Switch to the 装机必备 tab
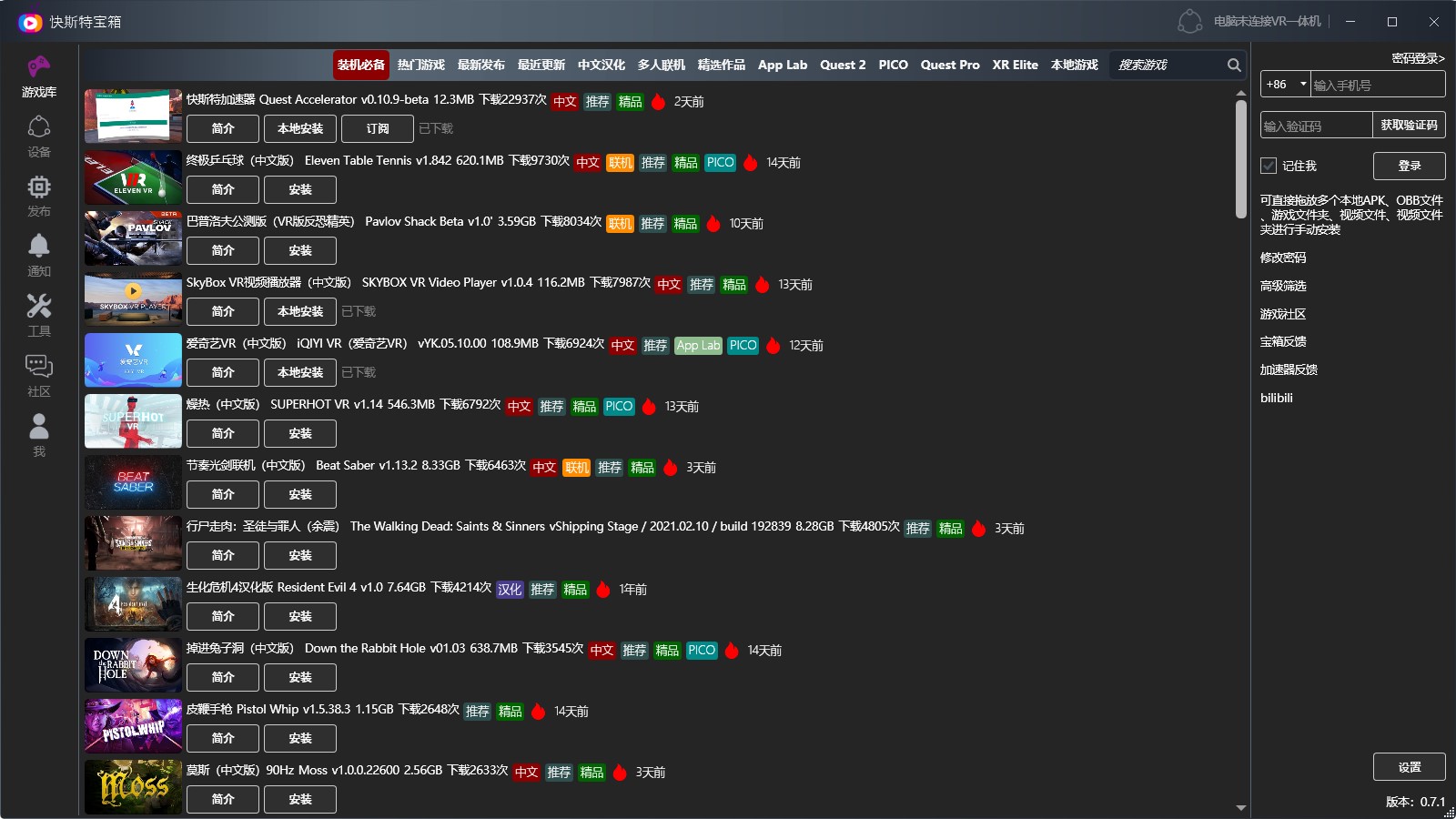This screenshot has width=1456, height=819. pyautogui.click(x=361, y=65)
